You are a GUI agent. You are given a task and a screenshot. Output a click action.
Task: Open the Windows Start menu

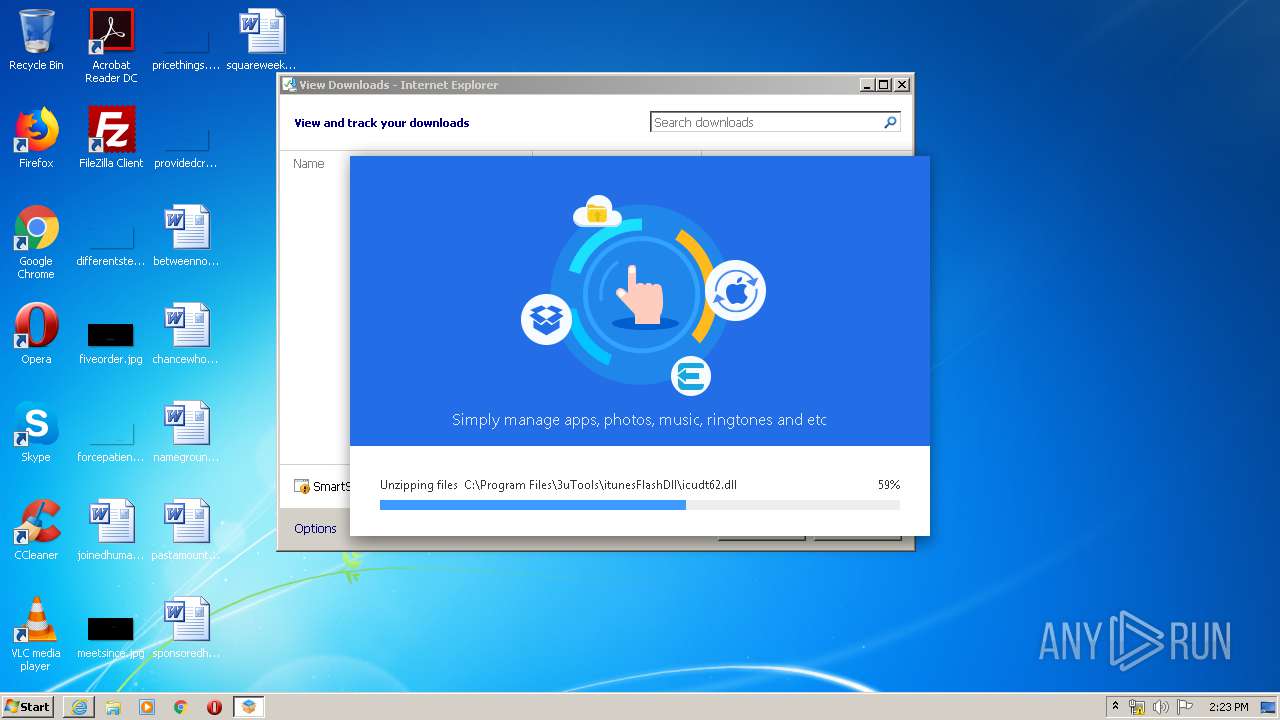tap(27, 706)
